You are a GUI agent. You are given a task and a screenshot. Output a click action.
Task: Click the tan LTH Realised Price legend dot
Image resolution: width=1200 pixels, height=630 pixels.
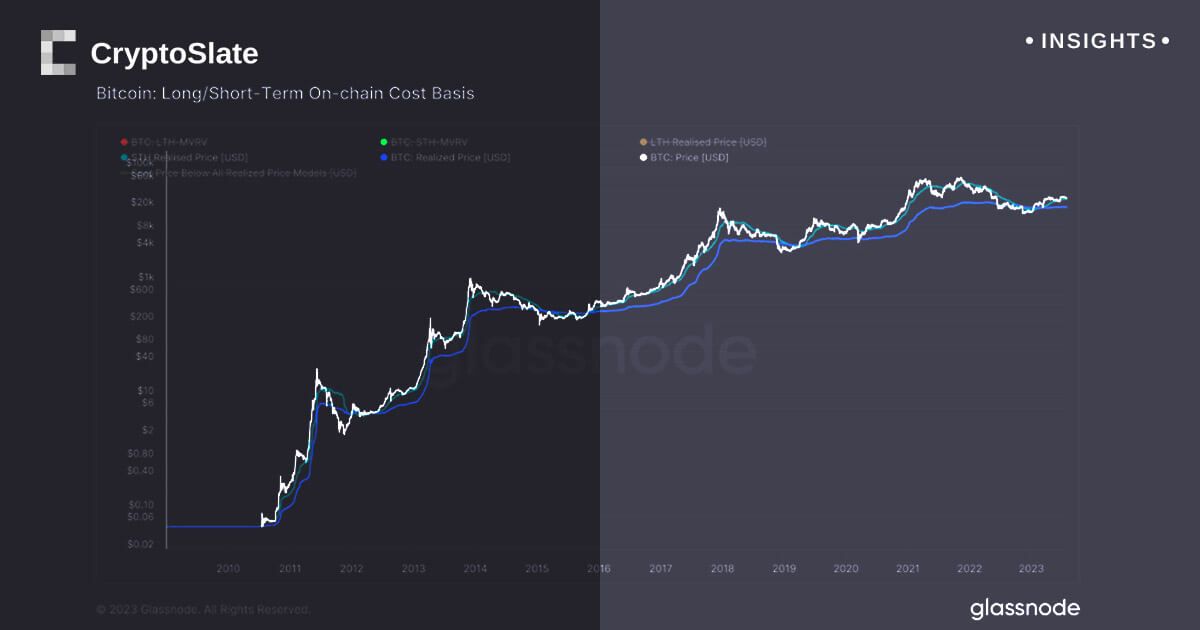pos(643,142)
